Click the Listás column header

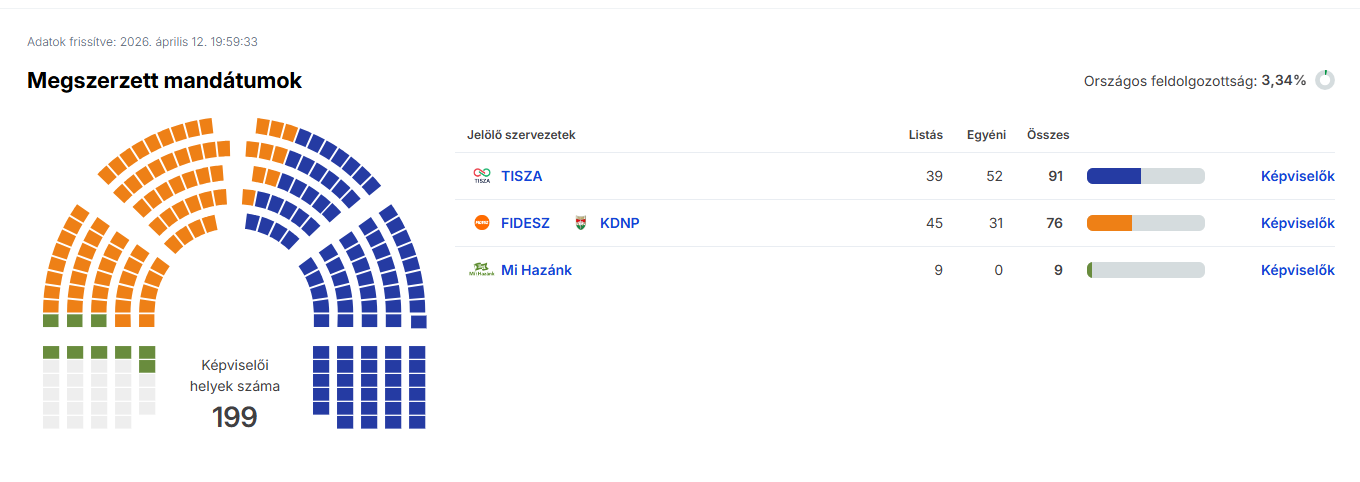(925, 135)
